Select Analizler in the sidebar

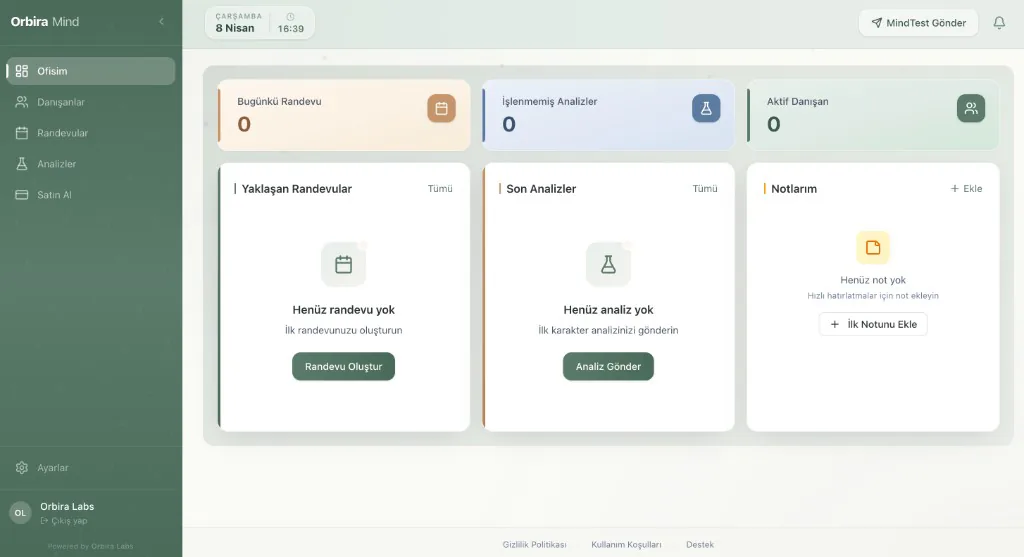(x=91, y=164)
